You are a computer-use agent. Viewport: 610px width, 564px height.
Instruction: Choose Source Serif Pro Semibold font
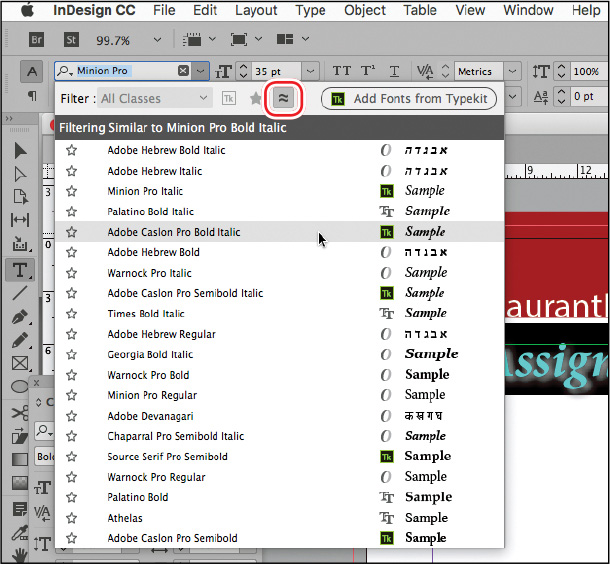click(279, 457)
